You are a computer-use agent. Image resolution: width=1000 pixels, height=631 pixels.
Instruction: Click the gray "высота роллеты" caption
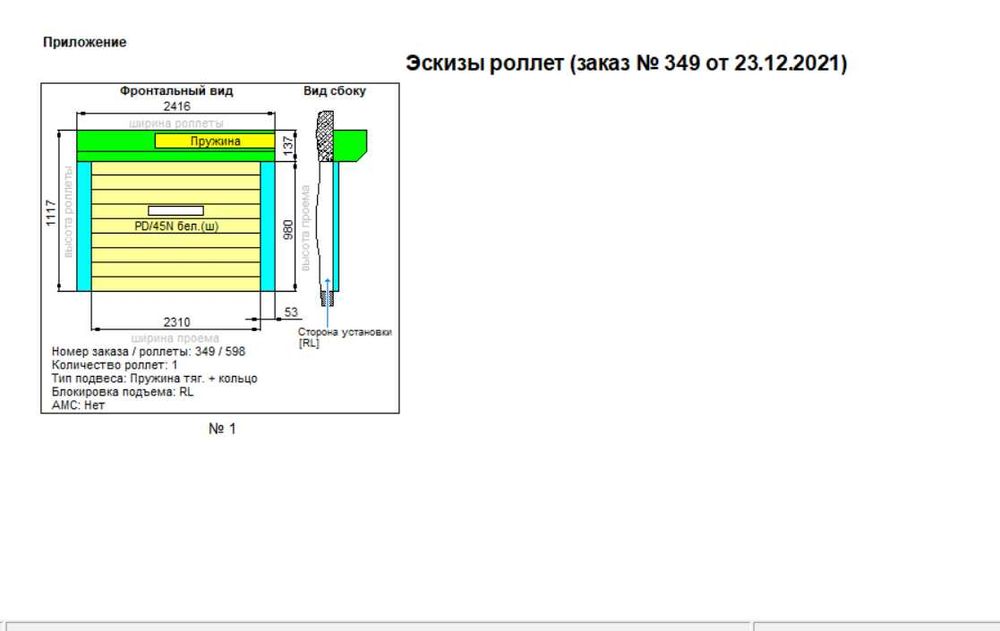(x=68, y=212)
